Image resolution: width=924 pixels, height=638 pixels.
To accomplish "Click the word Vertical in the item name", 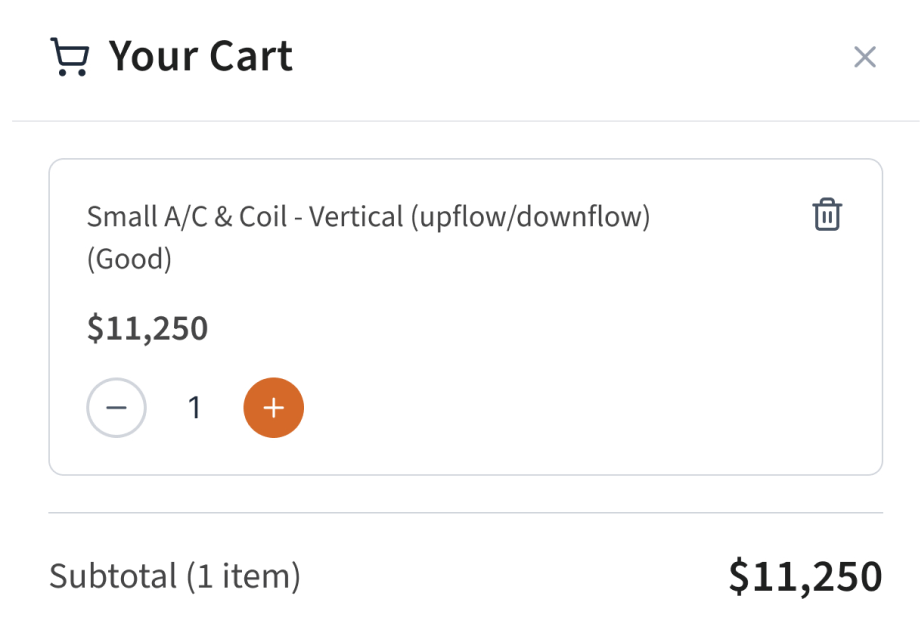I will point(355,217).
